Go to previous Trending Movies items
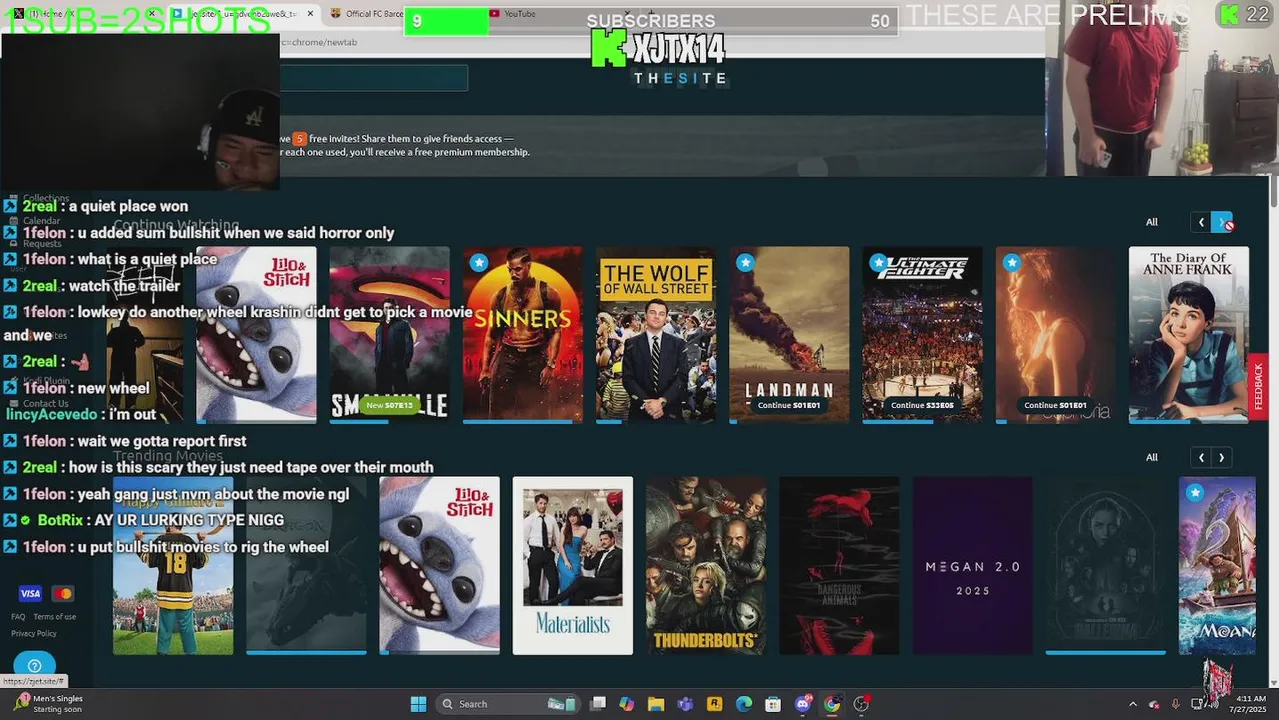Screen dimensions: 1279x720 1201,457
